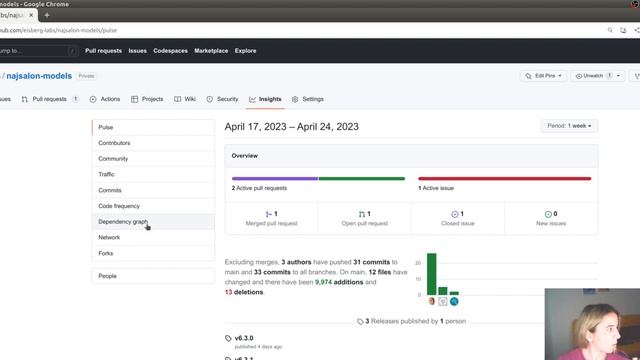Open the Period 1 week dropdown
640x360 pixels.
click(x=569, y=126)
